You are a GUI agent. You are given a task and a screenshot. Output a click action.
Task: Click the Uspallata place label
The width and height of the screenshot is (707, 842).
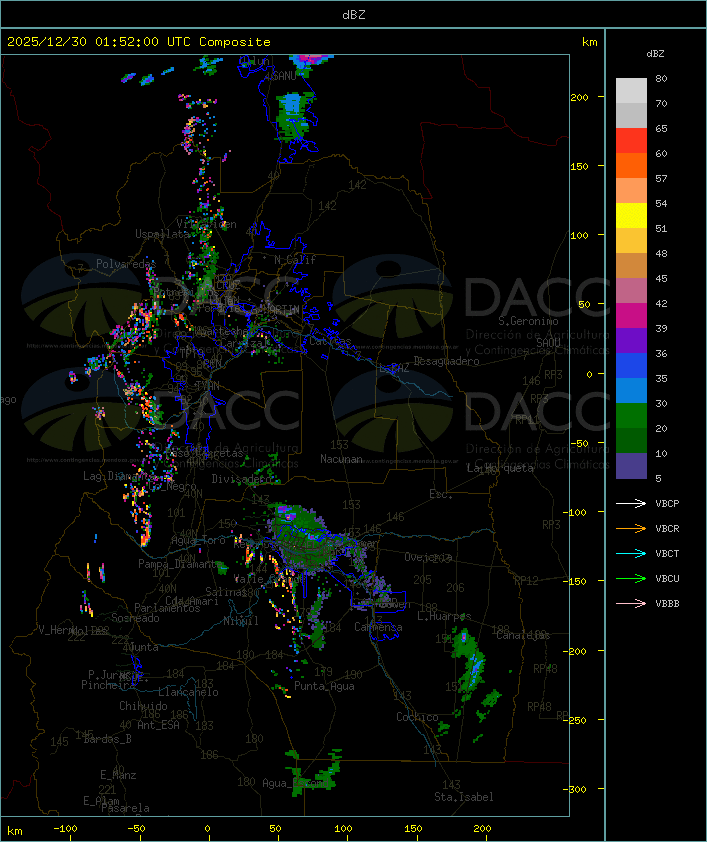pyautogui.click(x=162, y=234)
